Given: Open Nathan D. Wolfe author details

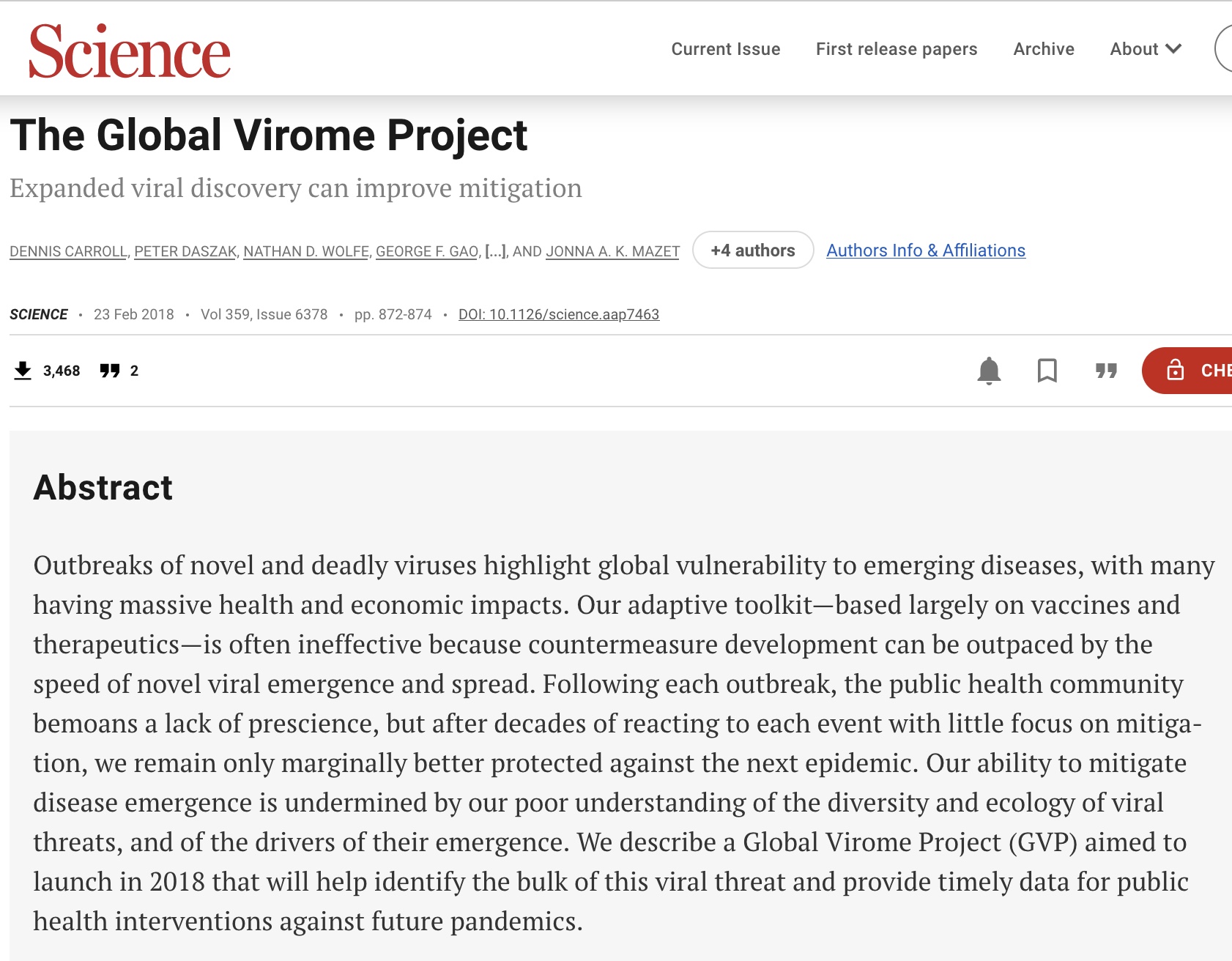Looking at the screenshot, I should coord(306,251).
